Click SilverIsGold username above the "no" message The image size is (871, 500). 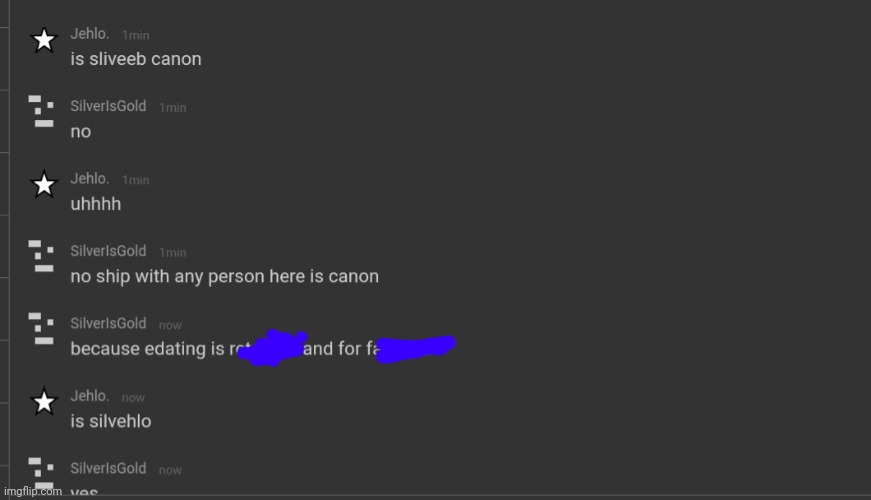point(108,106)
